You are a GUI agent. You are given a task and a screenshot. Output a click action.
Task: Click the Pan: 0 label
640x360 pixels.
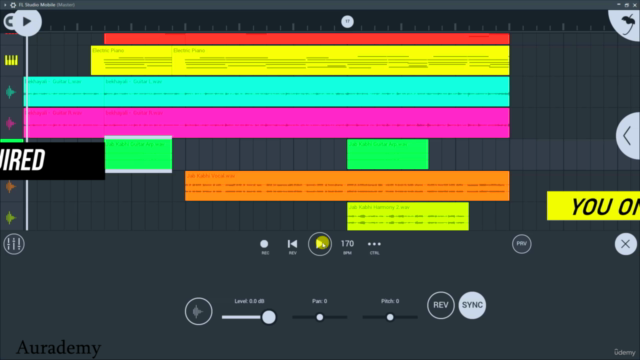[320, 301]
